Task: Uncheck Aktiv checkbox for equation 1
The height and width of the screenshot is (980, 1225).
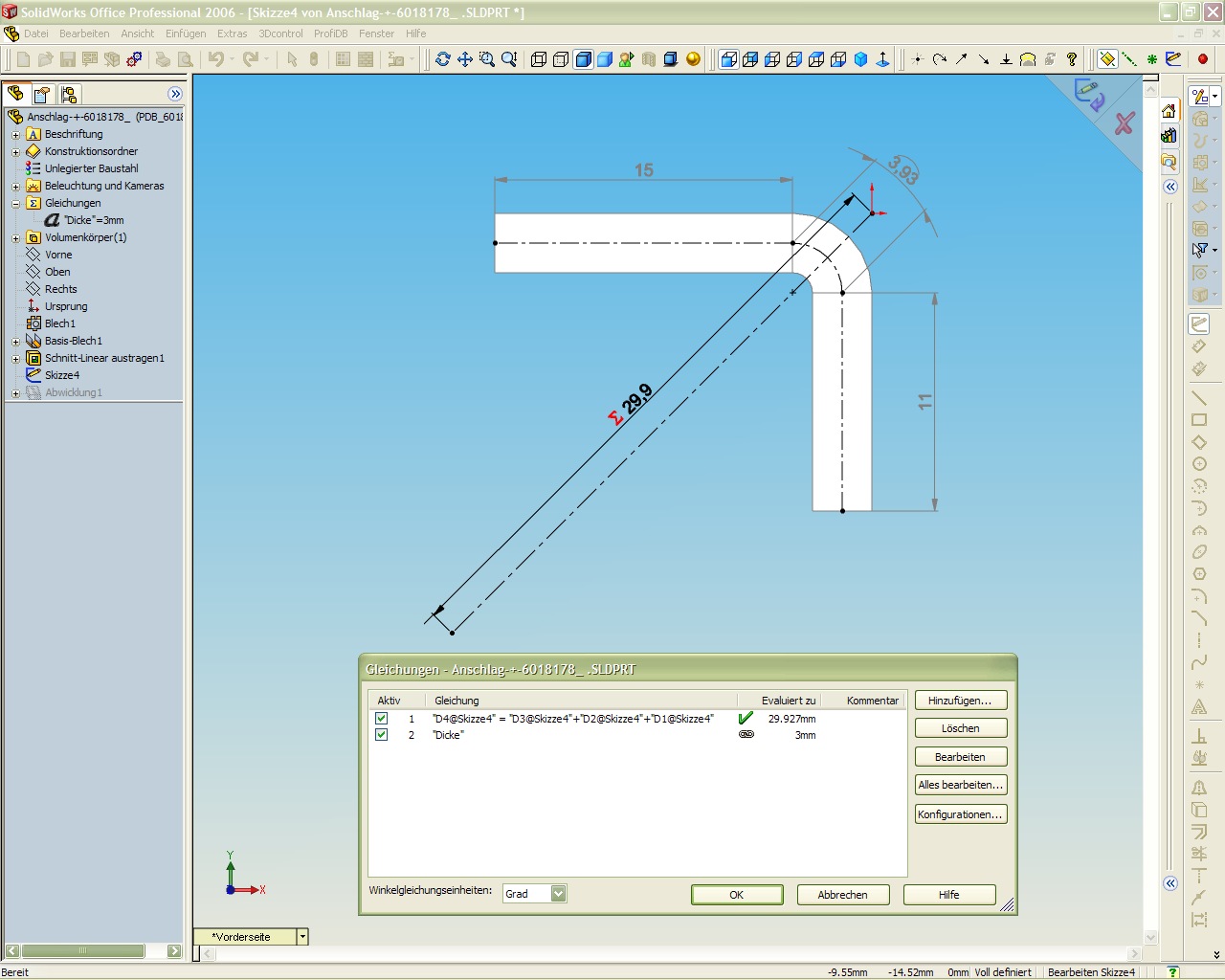Action: click(x=381, y=718)
